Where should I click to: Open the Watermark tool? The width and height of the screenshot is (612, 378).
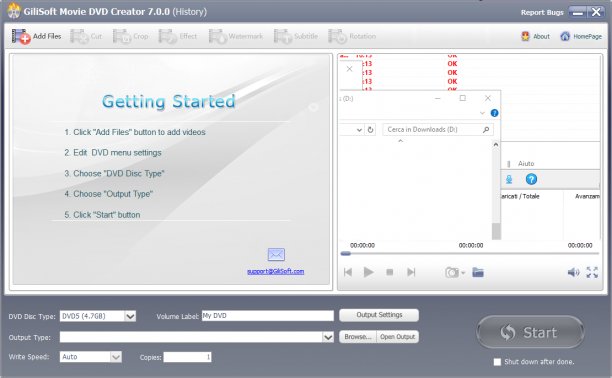(x=236, y=36)
